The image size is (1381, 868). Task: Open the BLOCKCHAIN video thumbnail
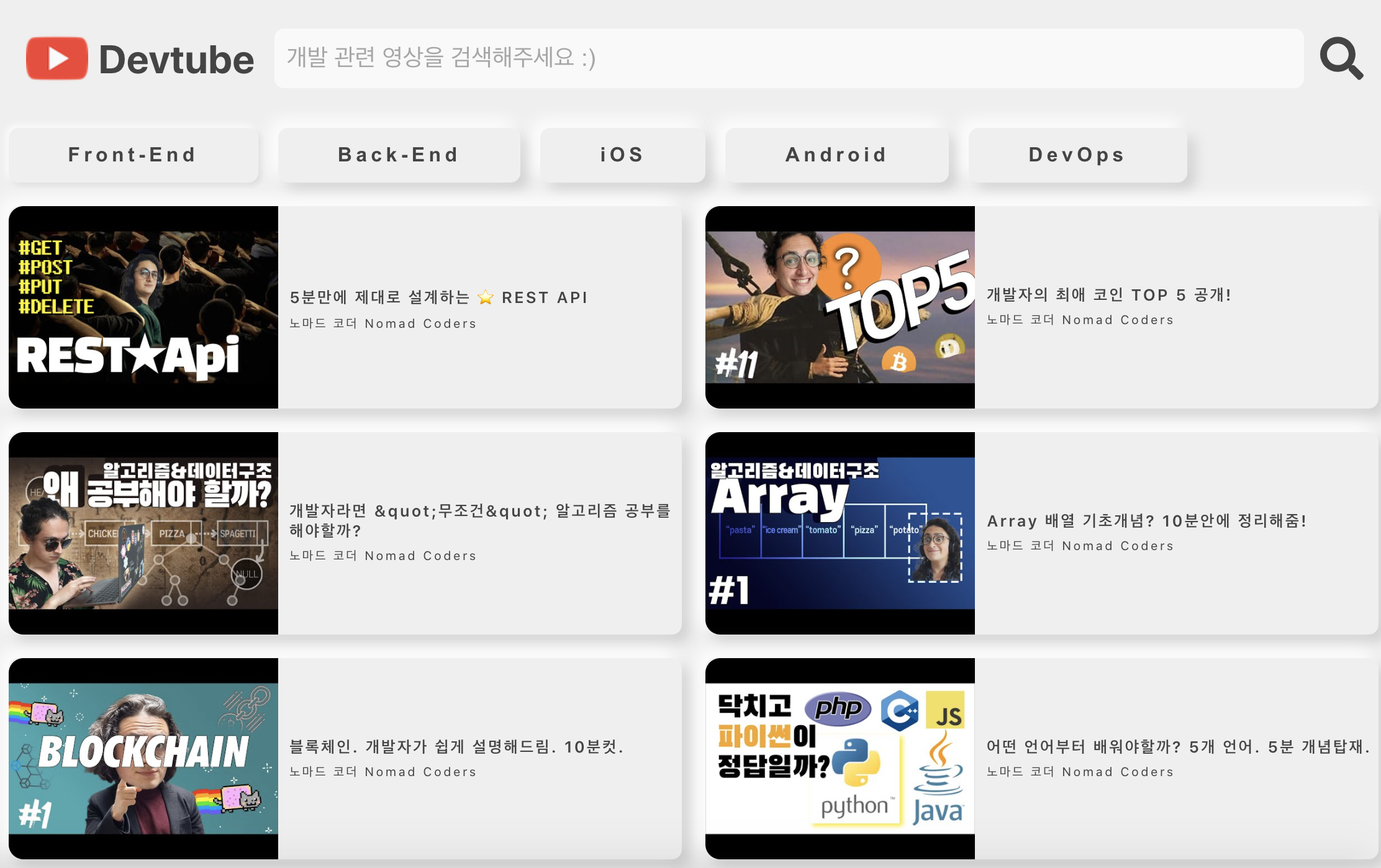[x=143, y=759]
